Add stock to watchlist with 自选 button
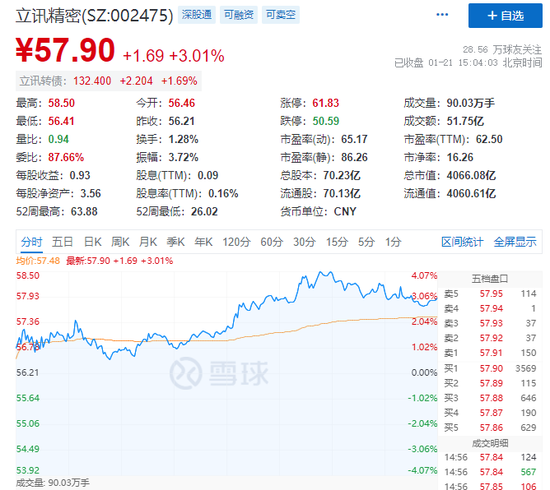The width and height of the screenshot is (550, 490). [505, 15]
